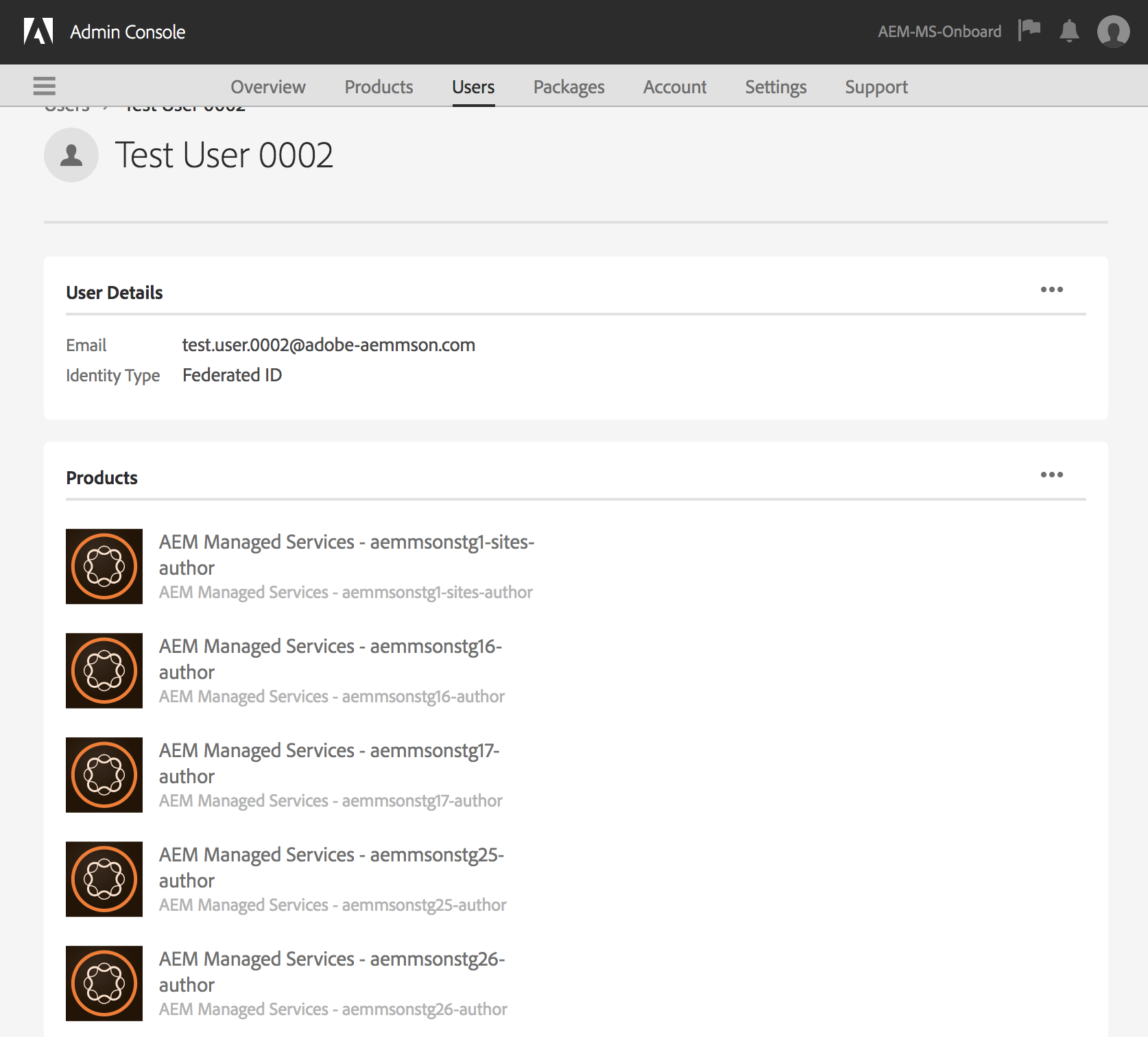Click the aemmsonstg25-author product icon
This screenshot has width=1148, height=1037.
104,879
